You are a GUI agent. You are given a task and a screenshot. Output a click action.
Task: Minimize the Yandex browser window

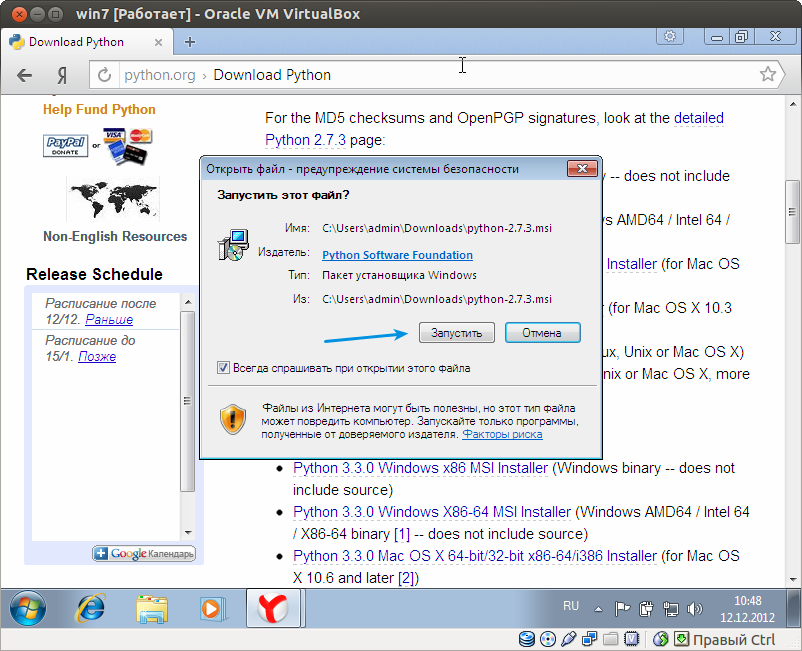tap(717, 37)
